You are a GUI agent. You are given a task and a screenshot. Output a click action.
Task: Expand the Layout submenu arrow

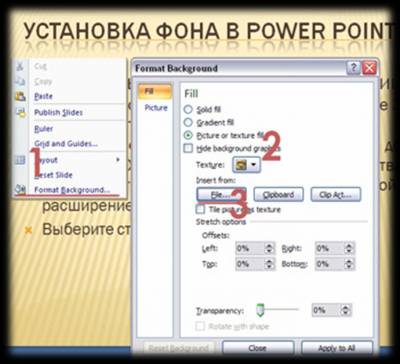coord(118,160)
